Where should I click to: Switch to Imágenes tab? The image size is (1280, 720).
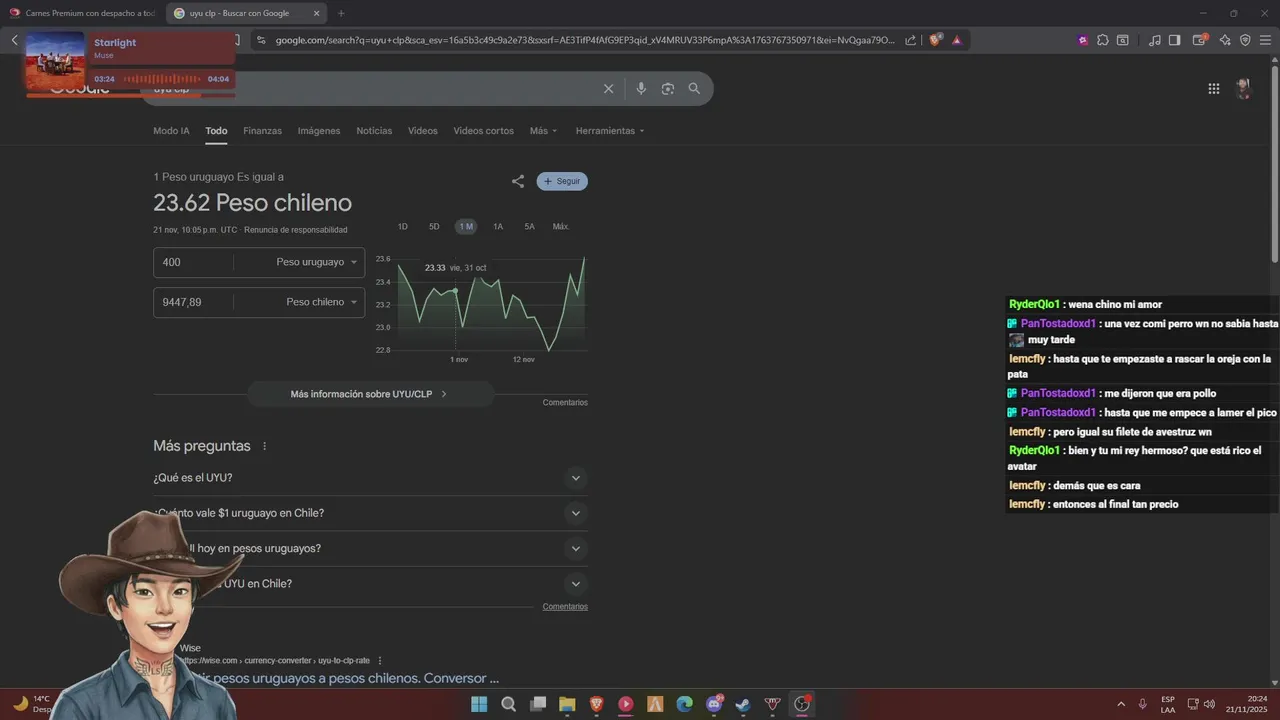pyautogui.click(x=319, y=131)
